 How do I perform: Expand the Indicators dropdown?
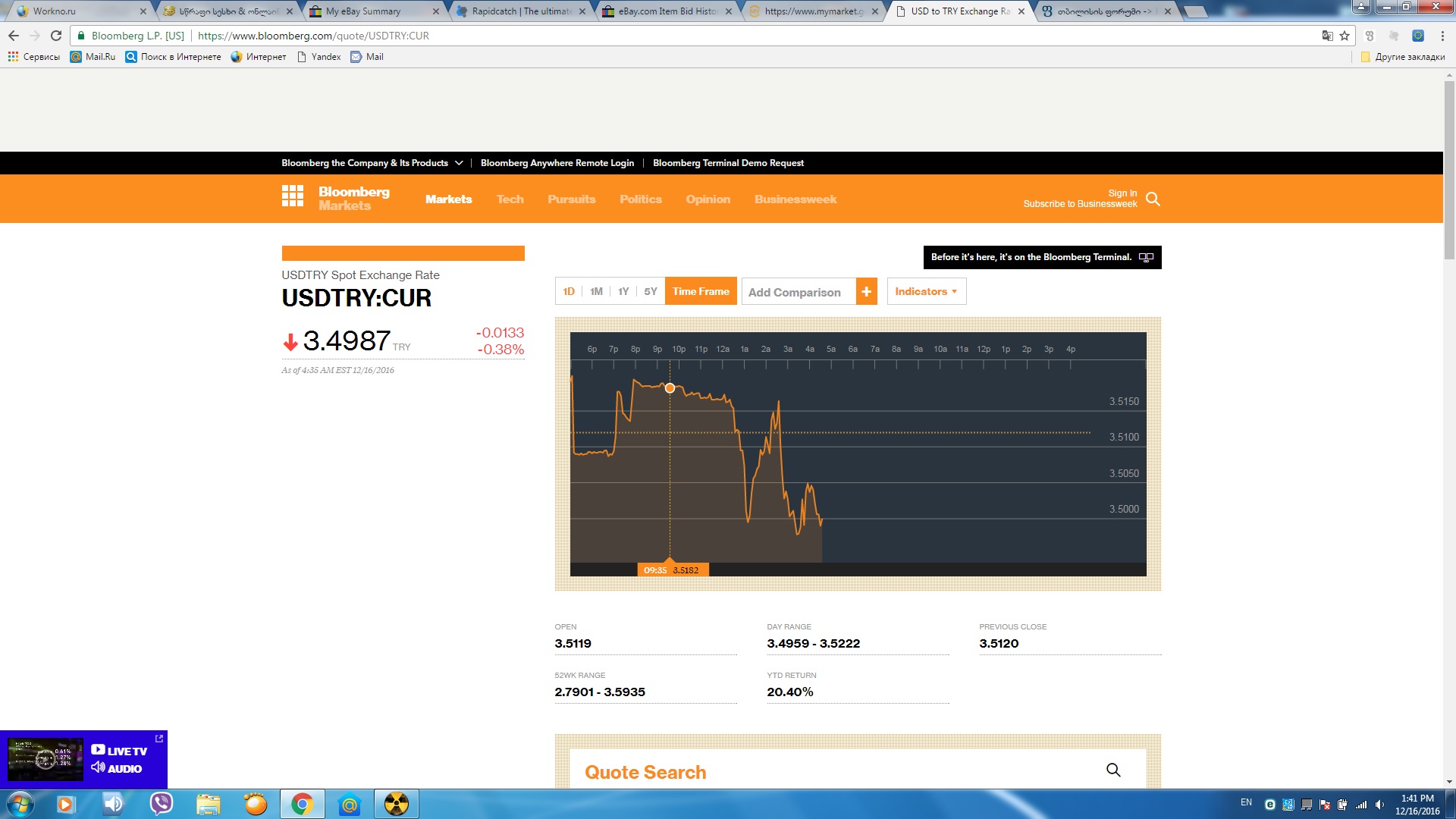[926, 292]
